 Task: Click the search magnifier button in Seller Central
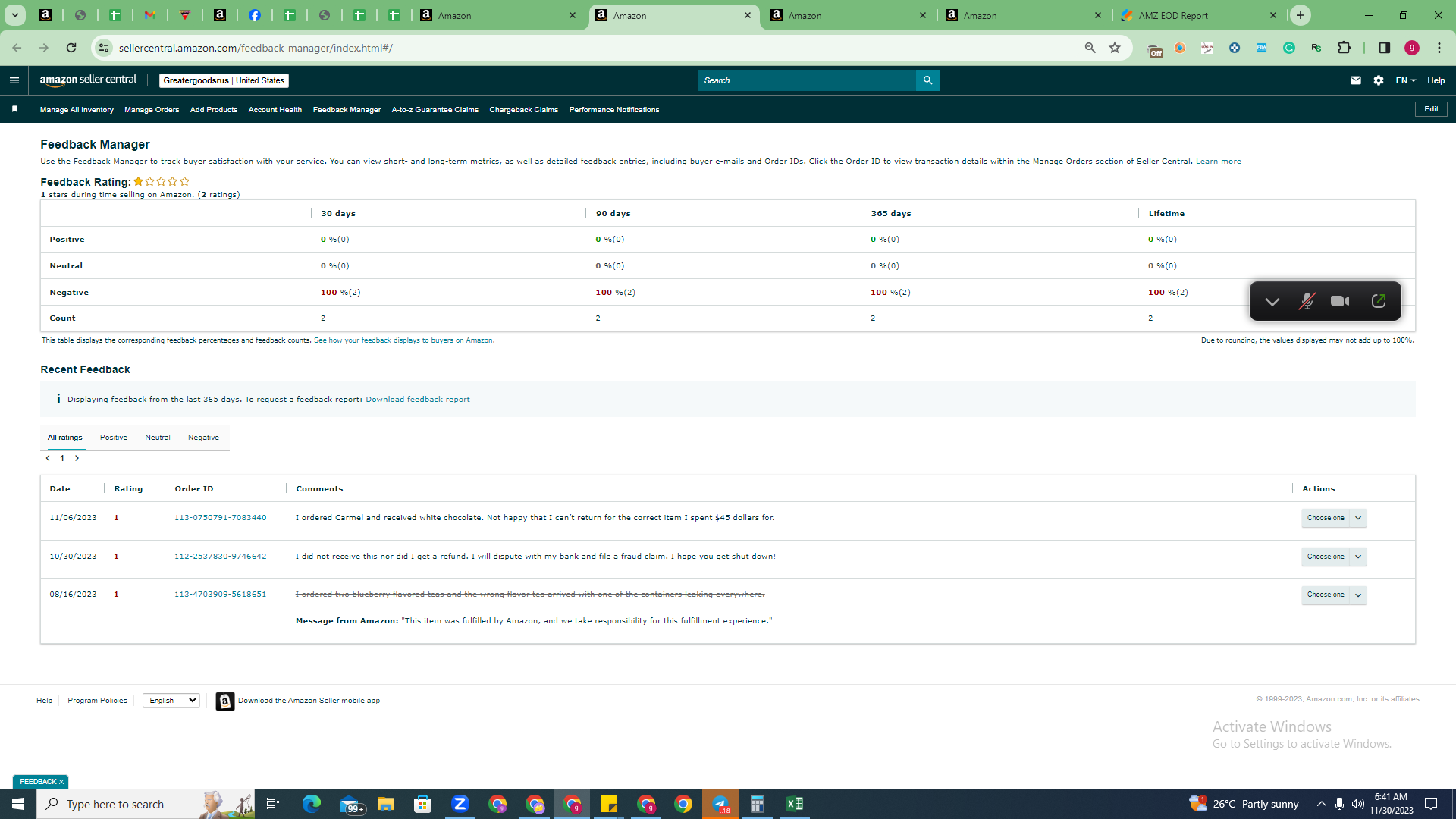[x=927, y=80]
